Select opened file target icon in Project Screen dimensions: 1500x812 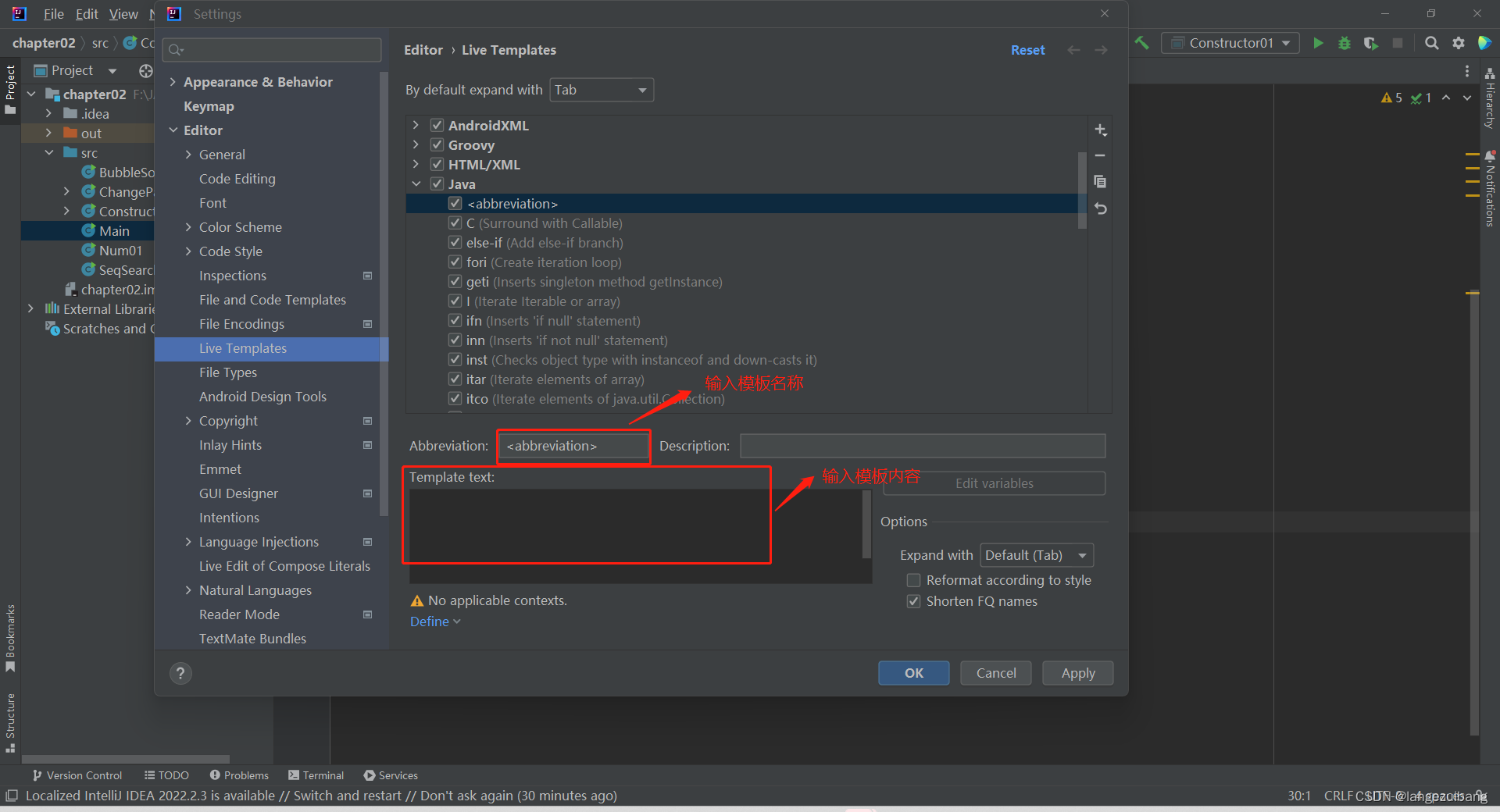point(145,70)
